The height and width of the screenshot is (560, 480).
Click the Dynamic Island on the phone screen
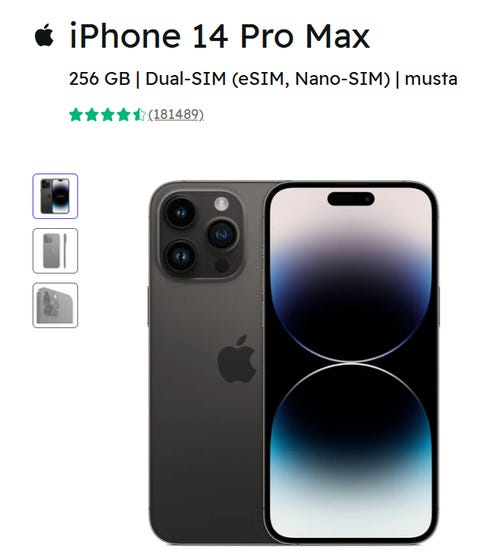351,199
